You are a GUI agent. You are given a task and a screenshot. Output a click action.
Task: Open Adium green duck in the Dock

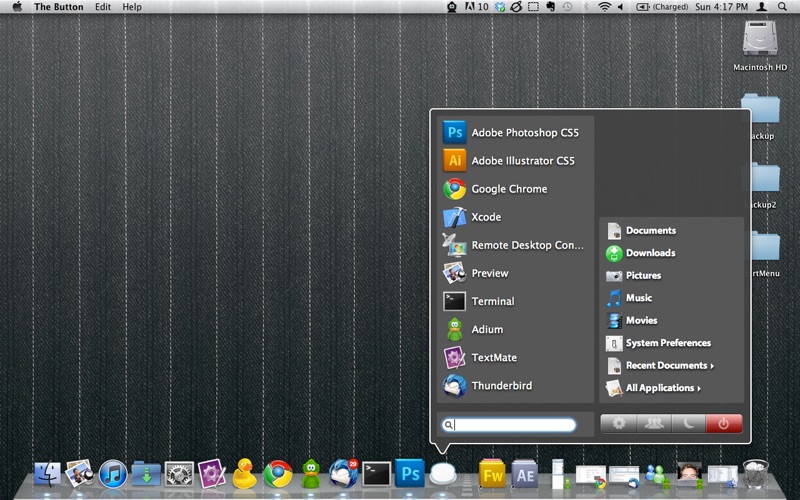coord(311,473)
